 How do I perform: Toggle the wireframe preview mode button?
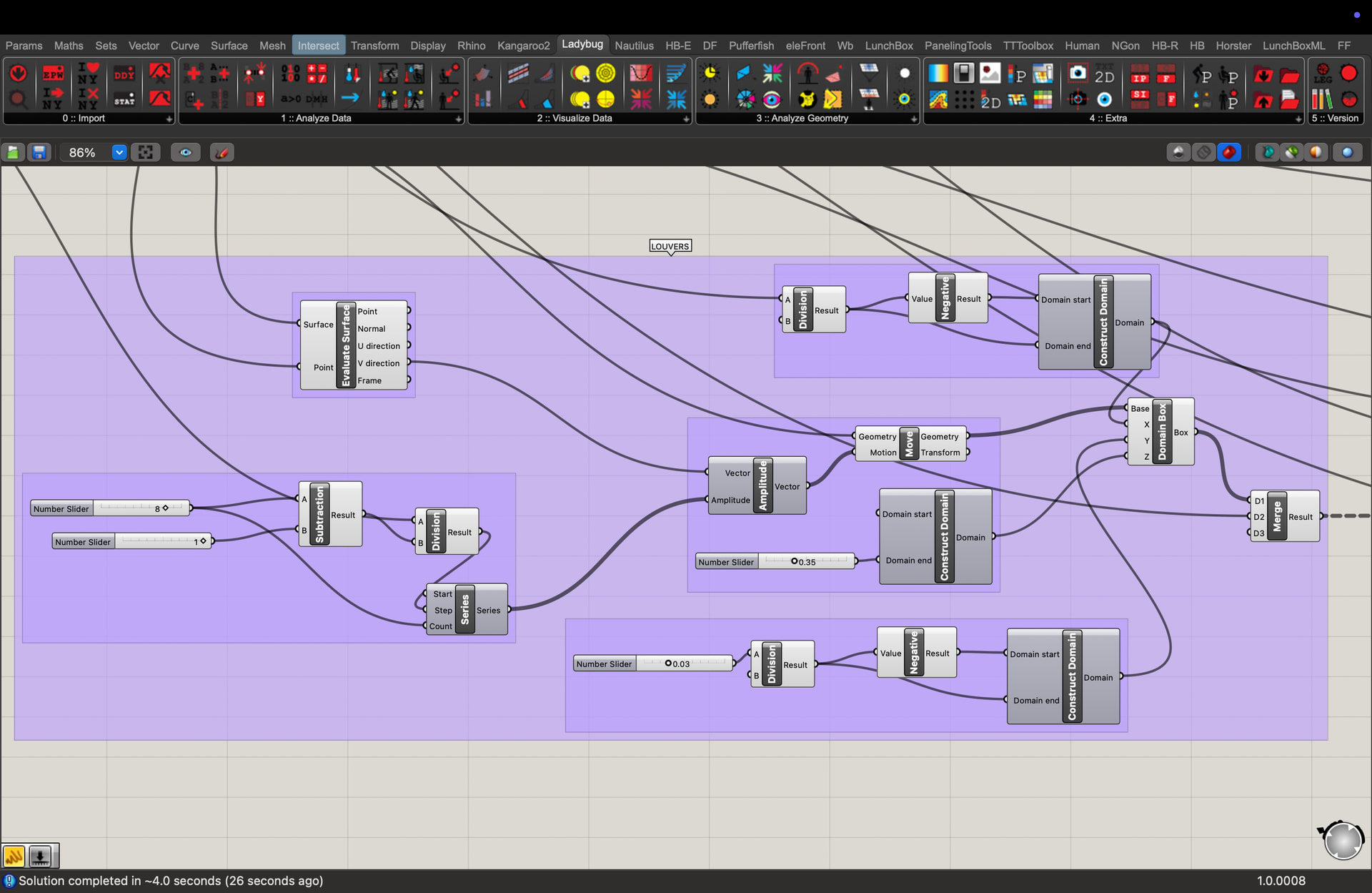point(1204,152)
